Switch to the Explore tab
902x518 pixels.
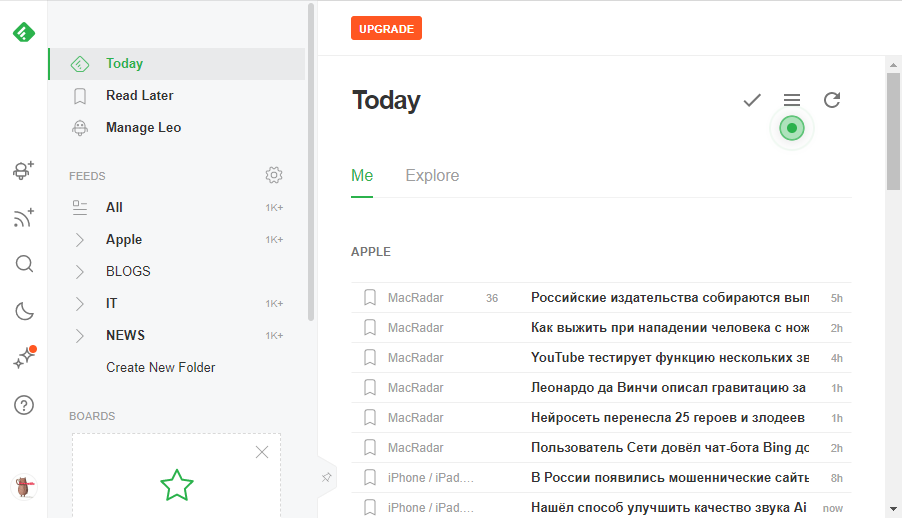432,176
